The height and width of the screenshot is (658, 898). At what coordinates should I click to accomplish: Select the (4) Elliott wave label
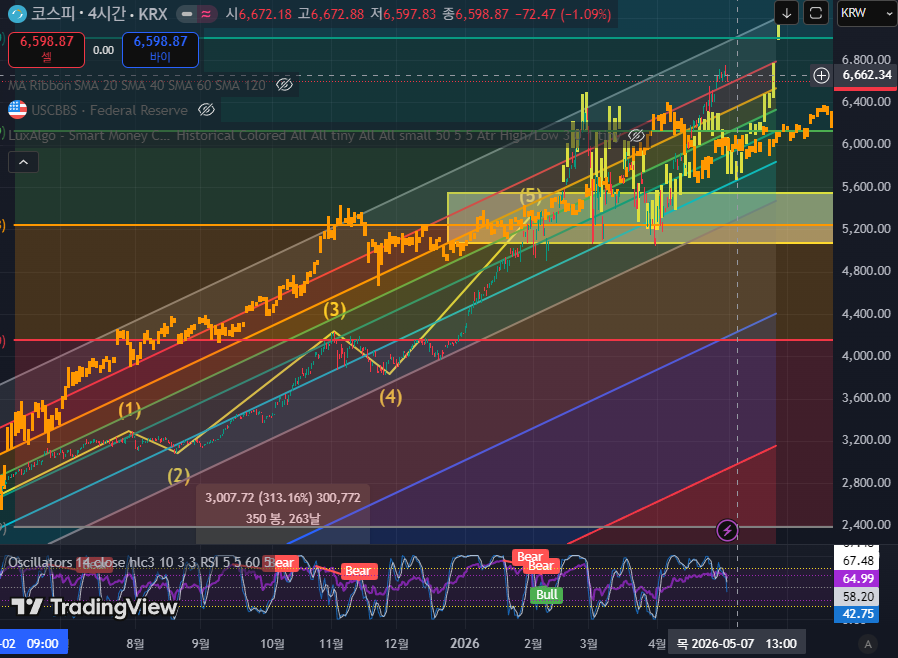click(x=391, y=397)
